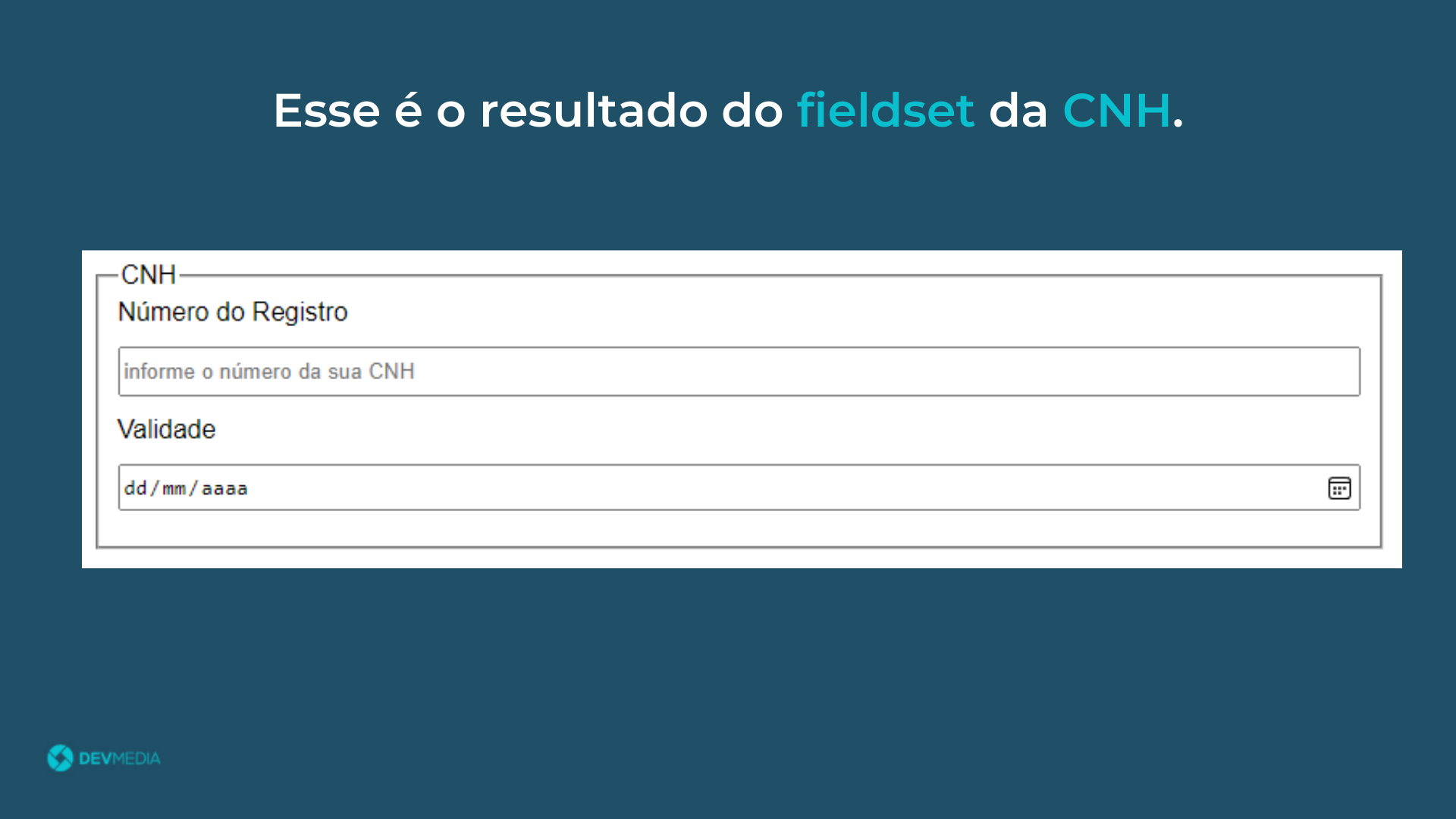Screen dimensions: 1456x819
Task: Click the Validade label
Action: pyautogui.click(x=167, y=429)
